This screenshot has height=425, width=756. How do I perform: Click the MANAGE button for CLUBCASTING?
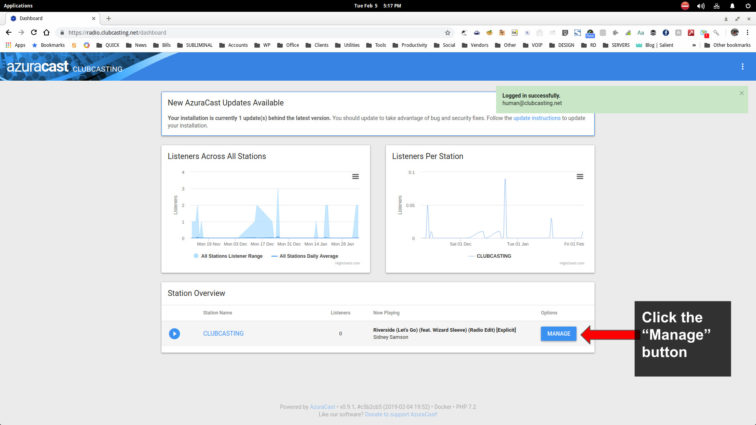point(558,333)
